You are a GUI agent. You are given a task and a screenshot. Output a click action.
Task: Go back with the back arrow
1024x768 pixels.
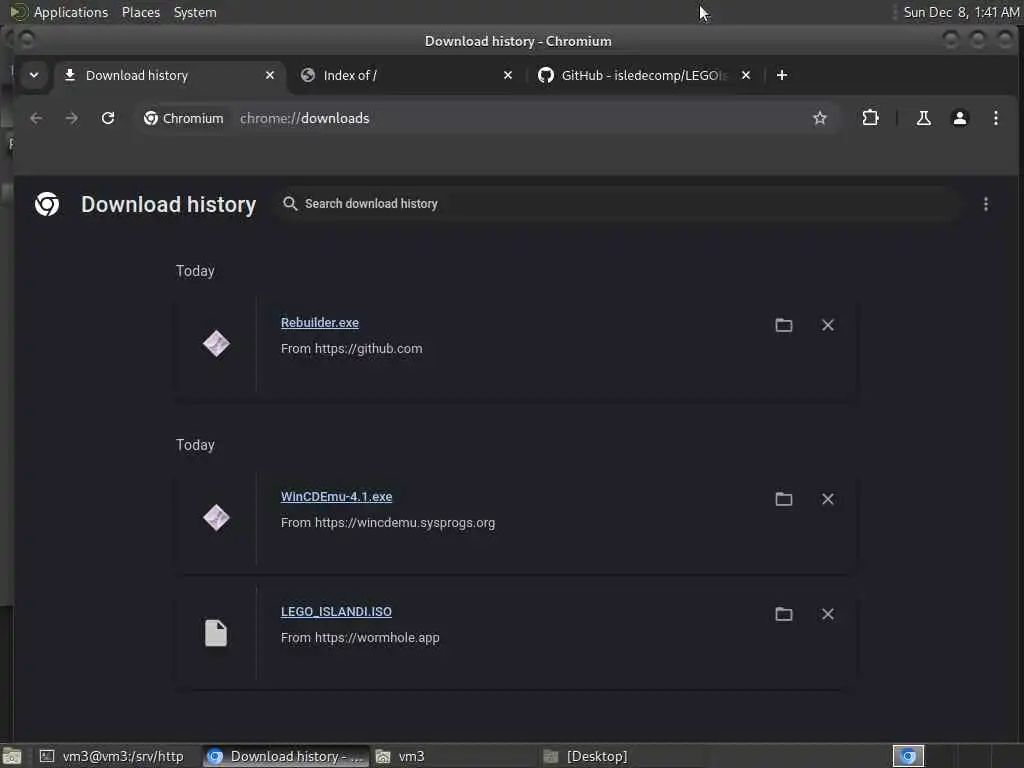coord(36,118)
